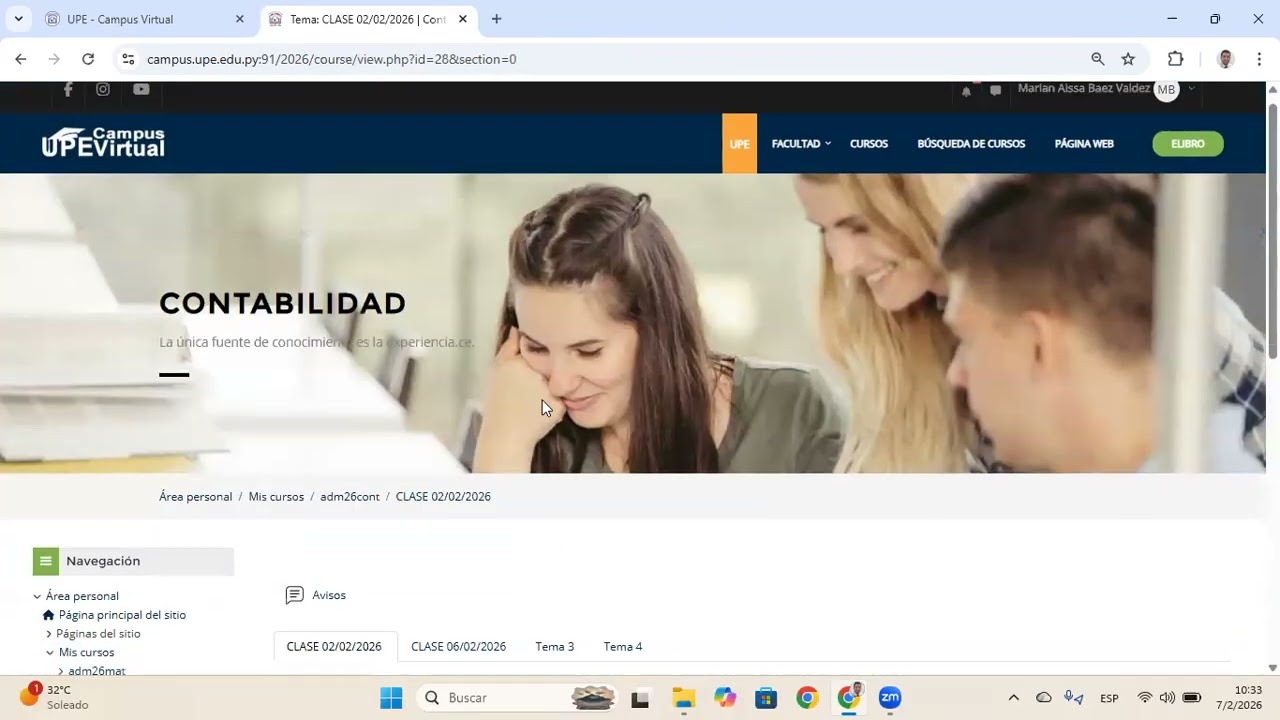
Task: Click the Campus UPE Virtual logo
Action: (x=103, y=143)
